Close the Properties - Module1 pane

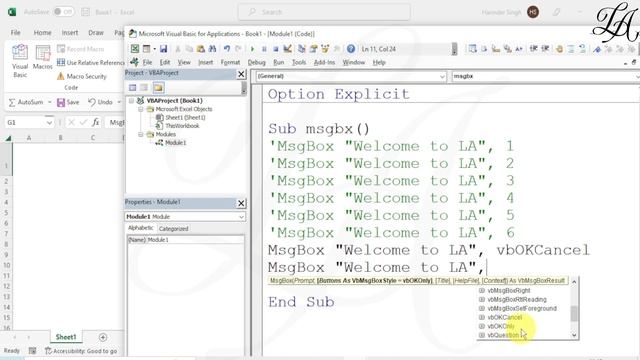pyautogui.click(x=241, y=203)
